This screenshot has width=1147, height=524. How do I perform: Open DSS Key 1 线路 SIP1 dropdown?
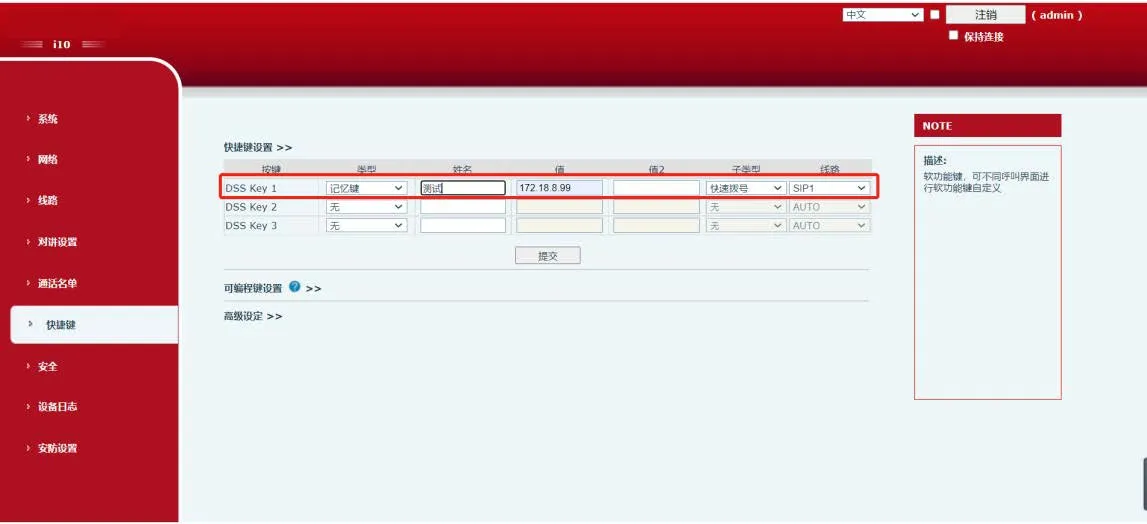829,188
